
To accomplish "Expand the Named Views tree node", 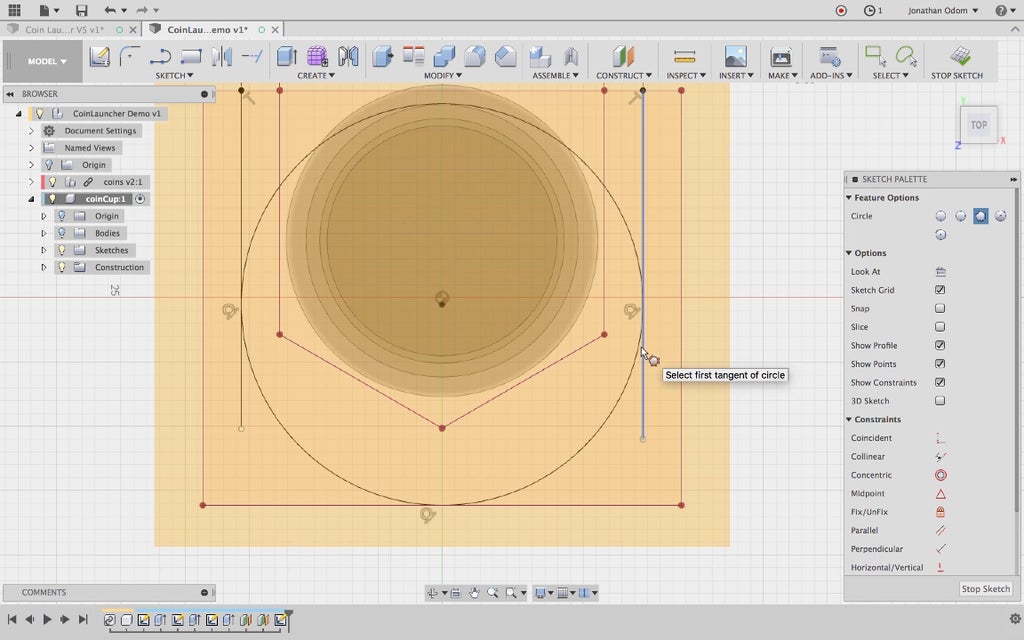I will tap(31, 148).
